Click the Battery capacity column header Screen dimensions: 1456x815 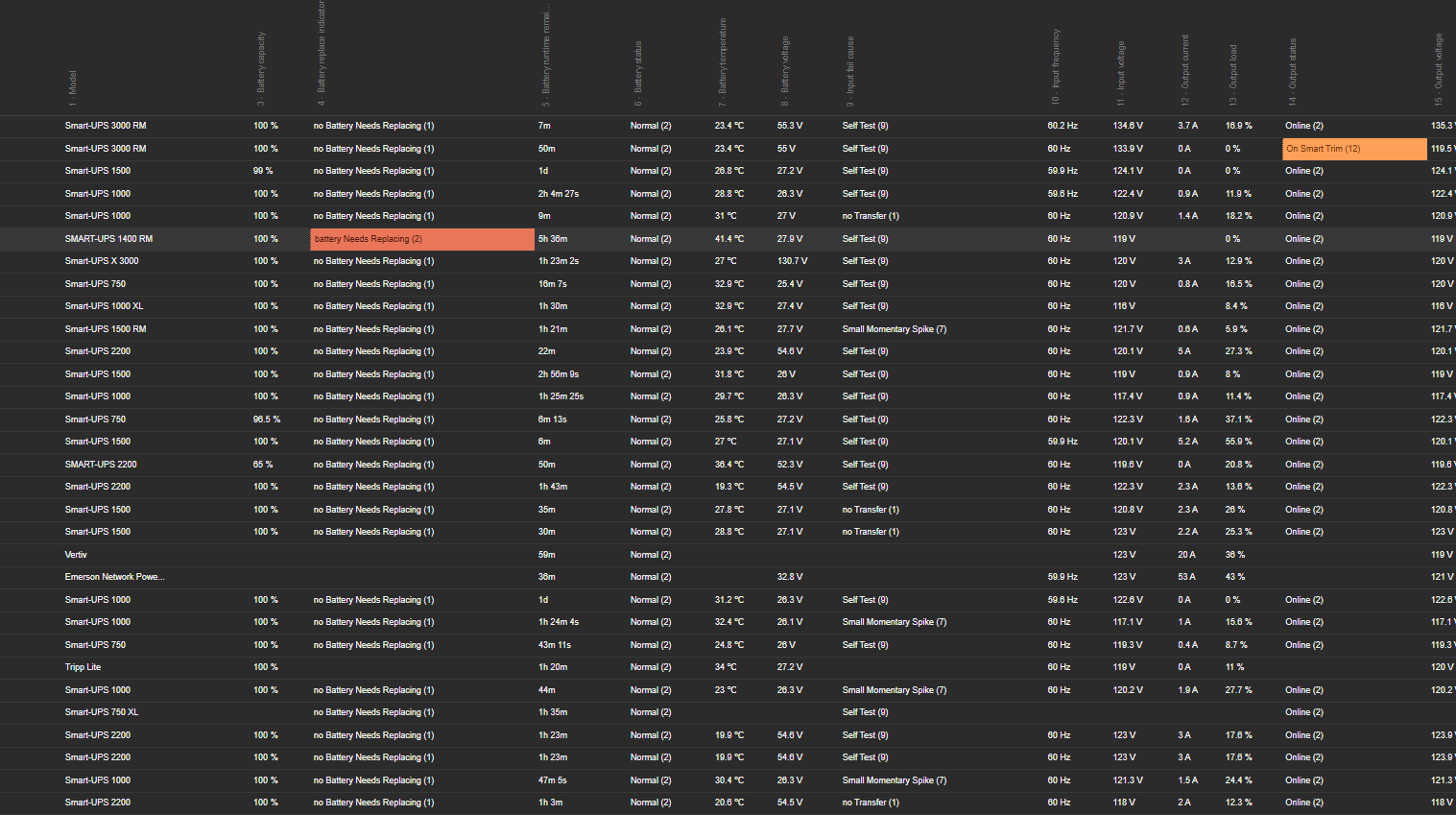coord(261,67)
